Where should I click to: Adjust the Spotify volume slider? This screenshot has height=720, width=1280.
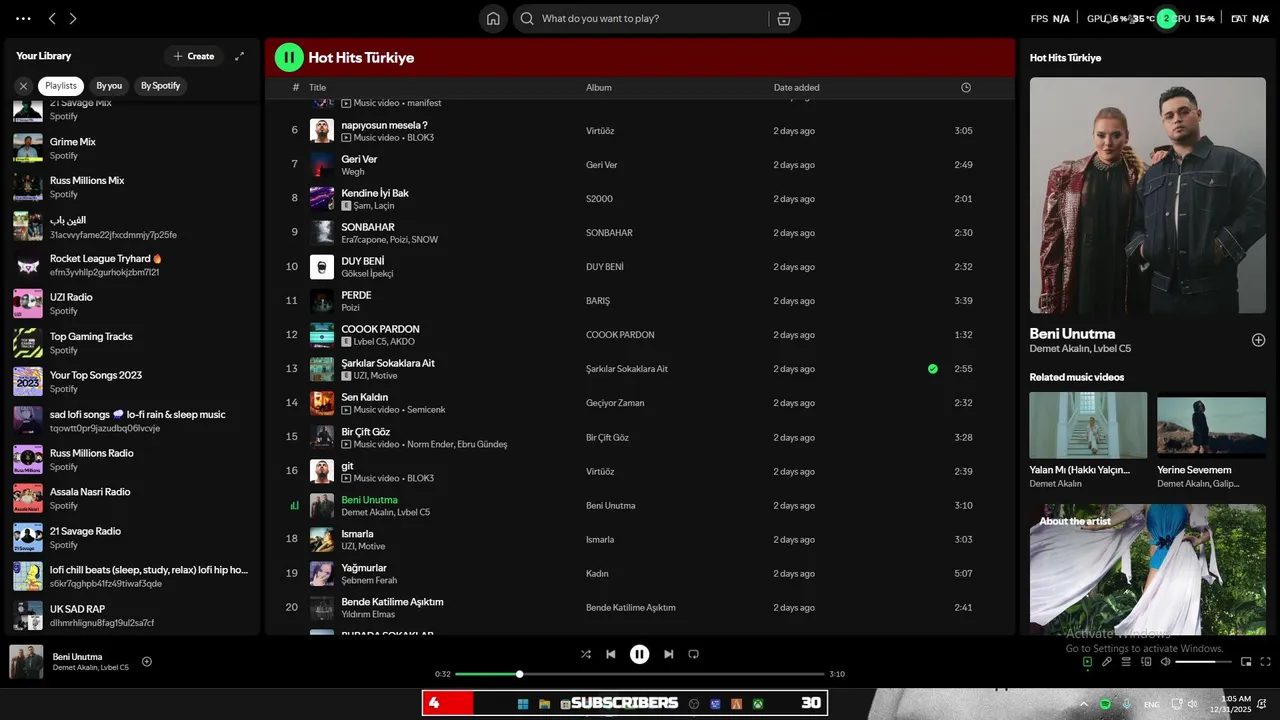[x=1202, y=661]
